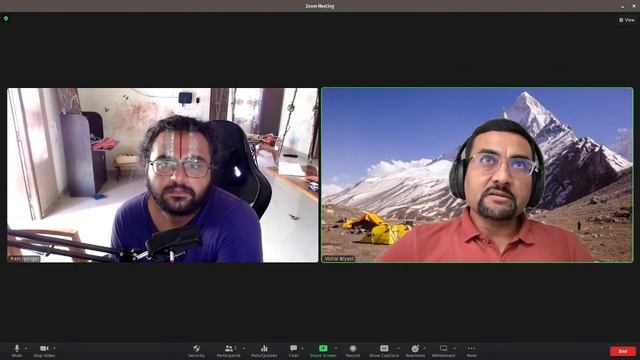Open the More options menu
The height and width of the screenshot is (360, 640).
(x=471, y=350)
